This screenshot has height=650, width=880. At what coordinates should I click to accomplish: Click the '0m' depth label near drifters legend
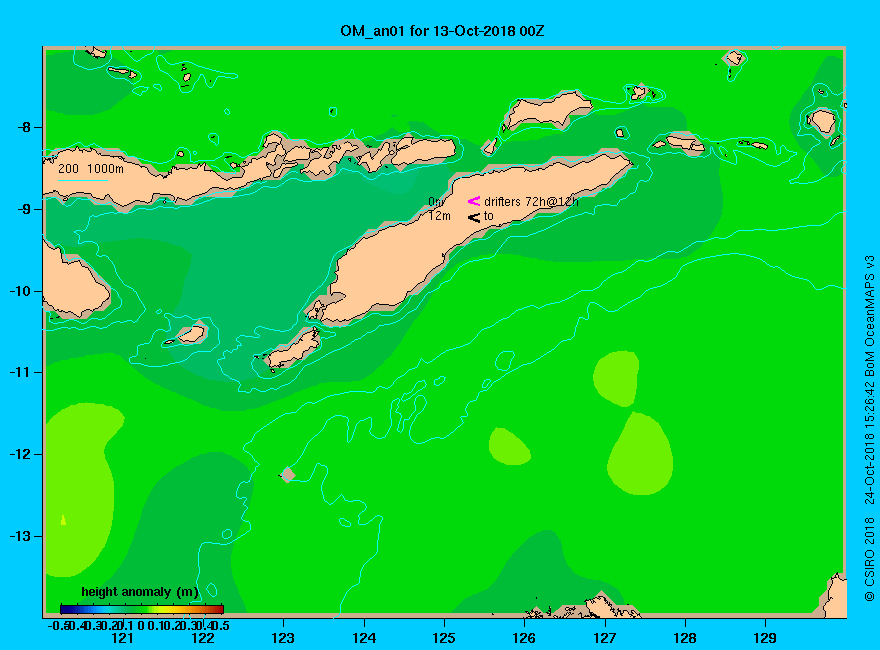click(x=437, y=202)
